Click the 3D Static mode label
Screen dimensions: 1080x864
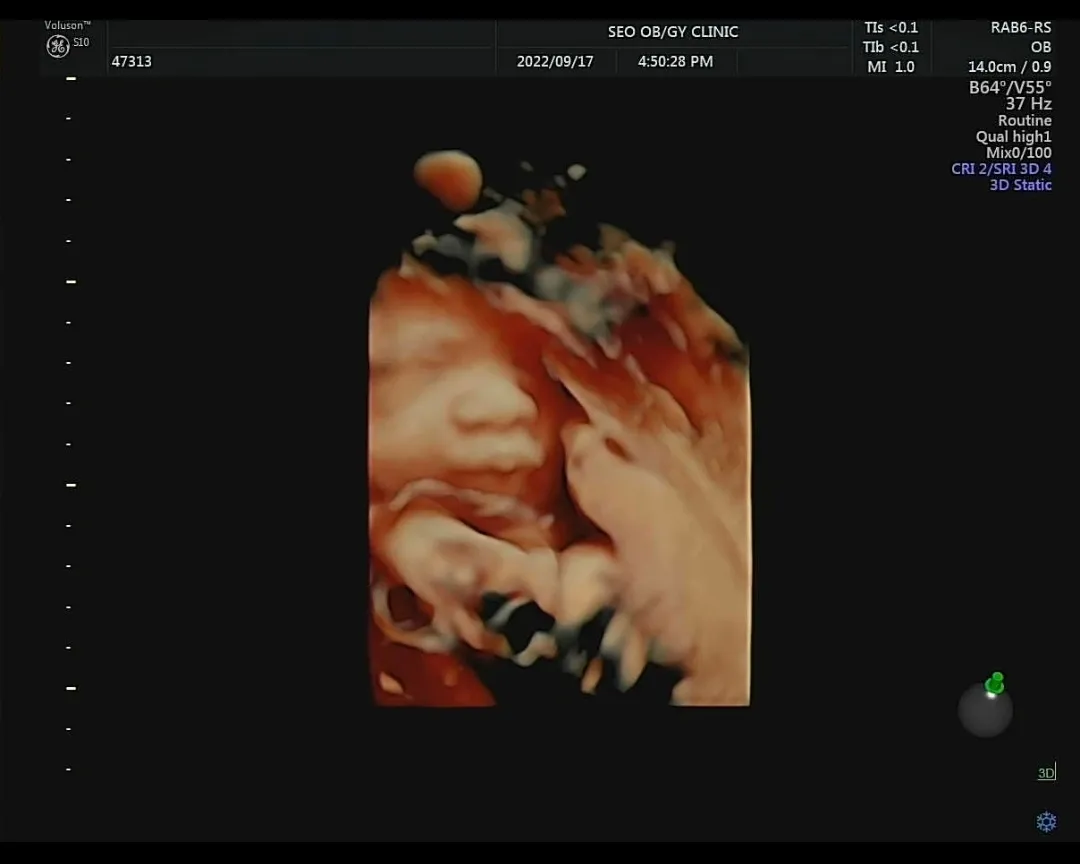[1021, 185]
